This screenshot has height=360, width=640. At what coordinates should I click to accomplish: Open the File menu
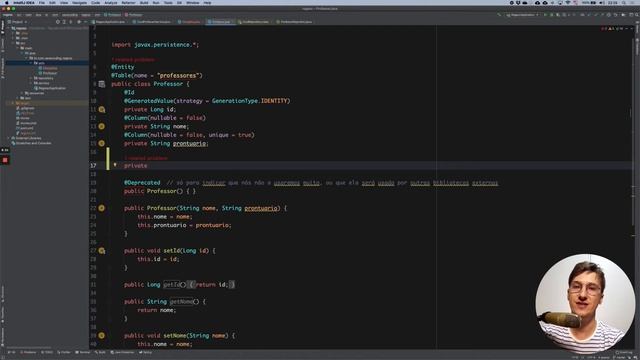click(x=42, y=2)
